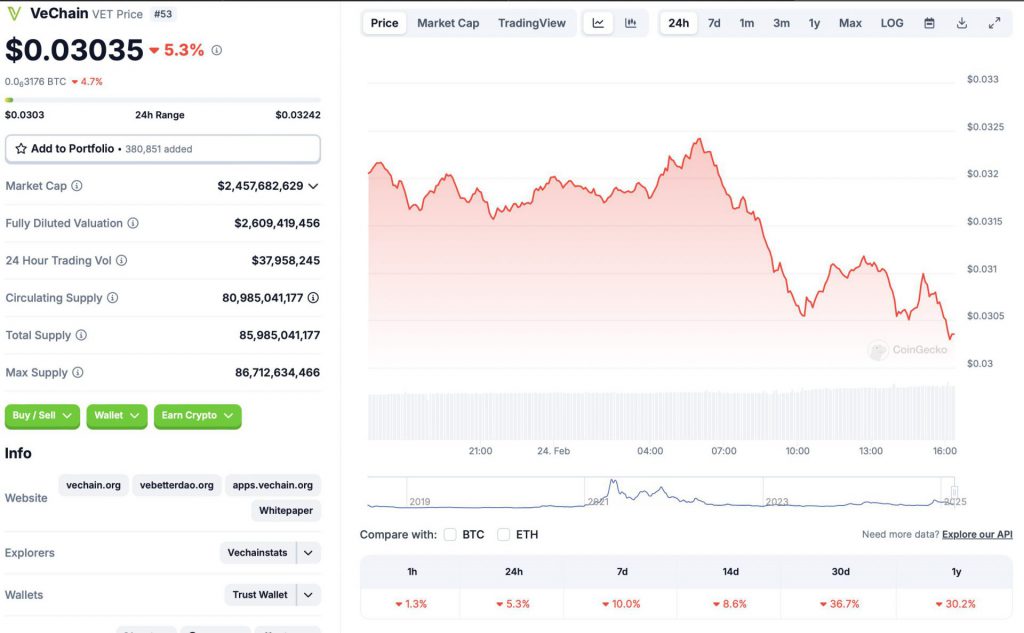Open info icon beside 80,985,041,177 value
Viewport: 1024px width, 633px height.
[x=313, y=297]
